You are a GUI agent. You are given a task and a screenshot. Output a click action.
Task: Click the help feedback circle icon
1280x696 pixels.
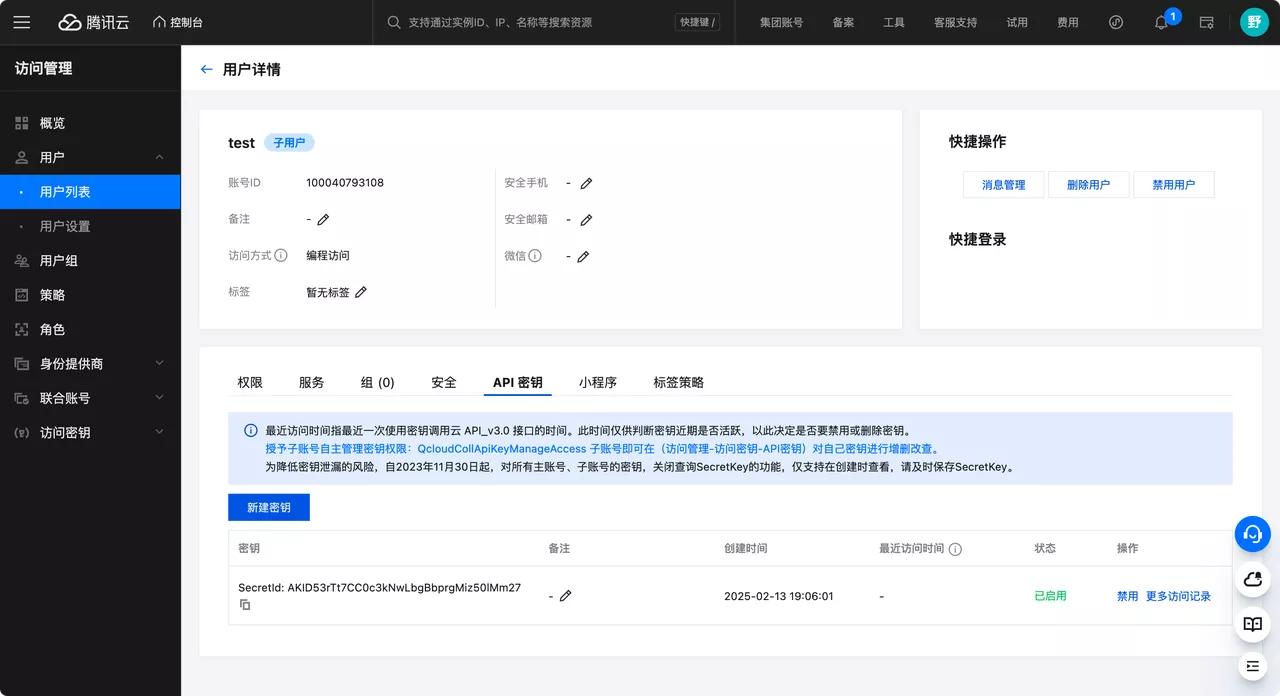(x=1116, y=21)
